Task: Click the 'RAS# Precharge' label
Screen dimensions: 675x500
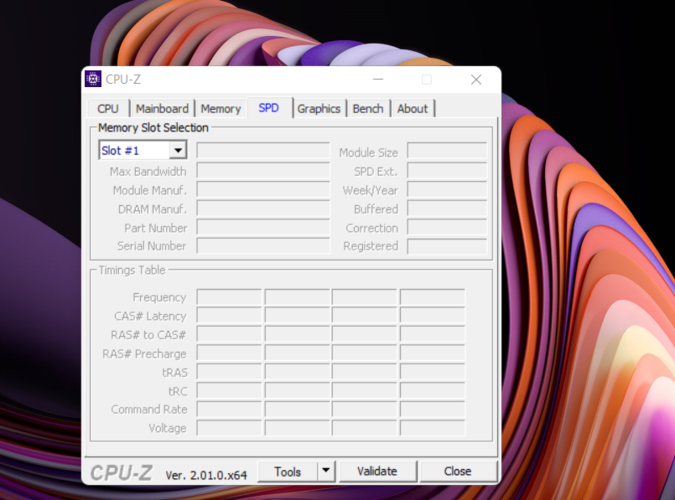Action: point(144,354)
